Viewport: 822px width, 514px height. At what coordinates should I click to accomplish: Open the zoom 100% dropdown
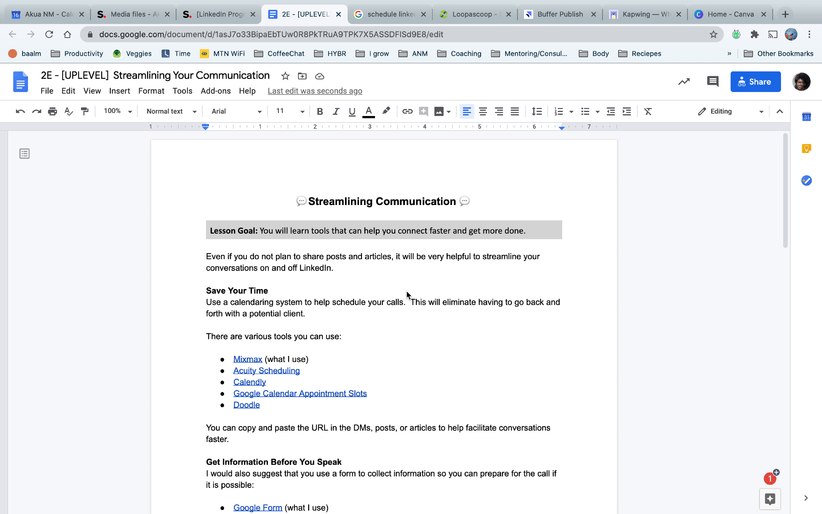pos(117,111)
